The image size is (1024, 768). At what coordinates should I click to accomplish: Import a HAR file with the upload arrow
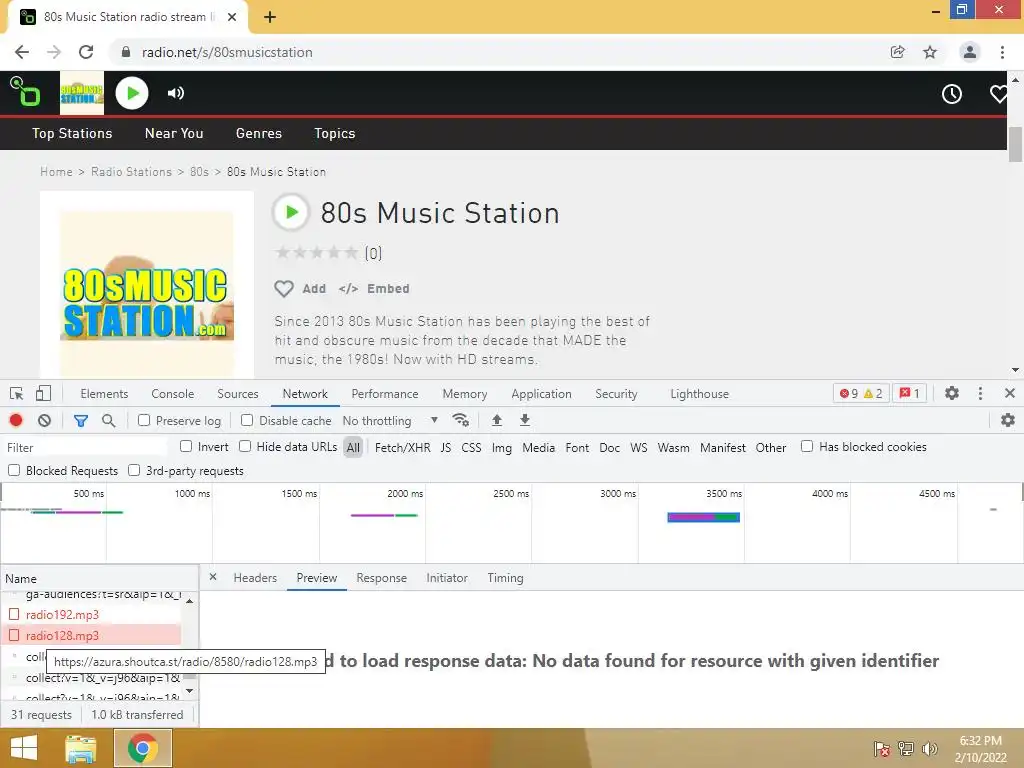click(497, 420)
